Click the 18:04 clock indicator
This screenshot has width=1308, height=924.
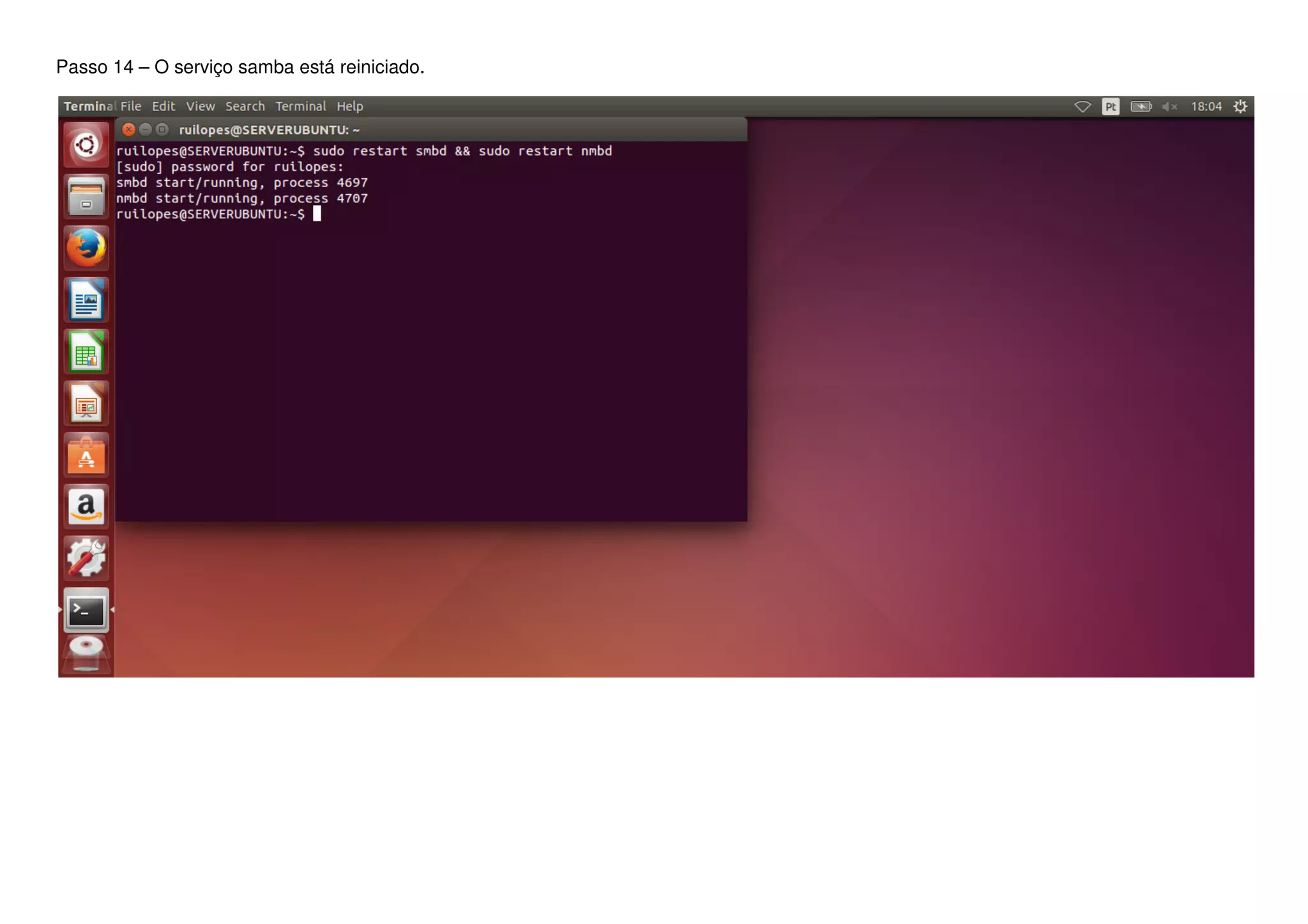coord(1206,107)
